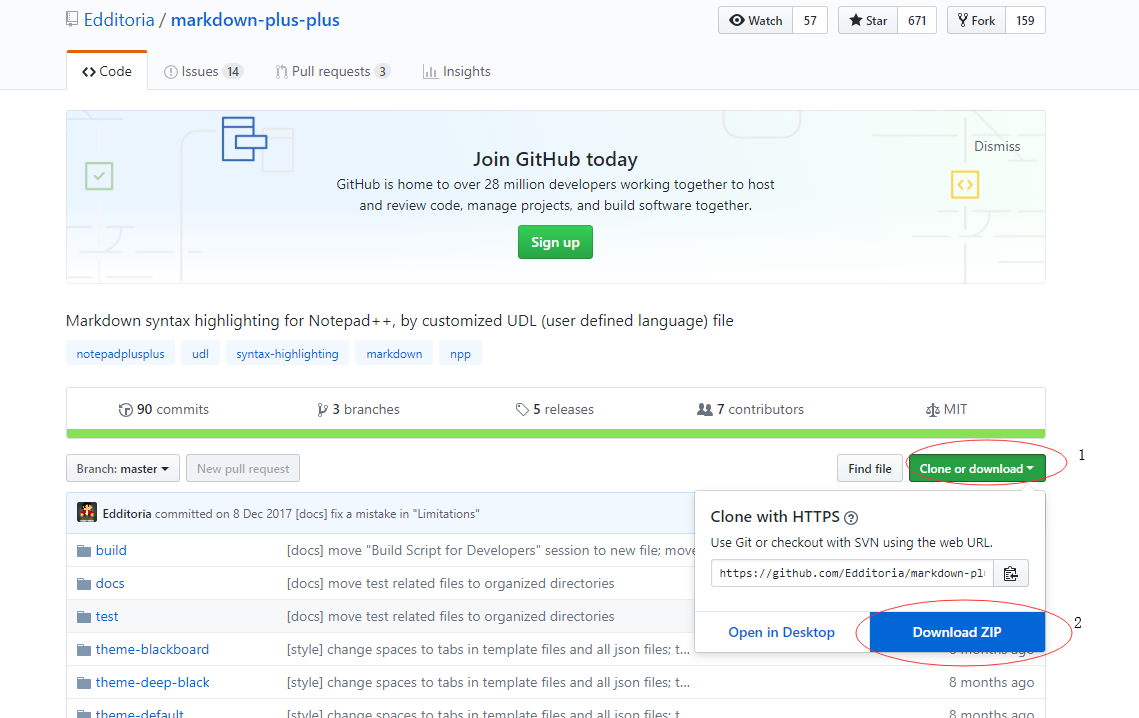Viewport: 1139px width, 718px height.
Task: Click the repository book icon beside Edditoria
Action: pos(72,19)
